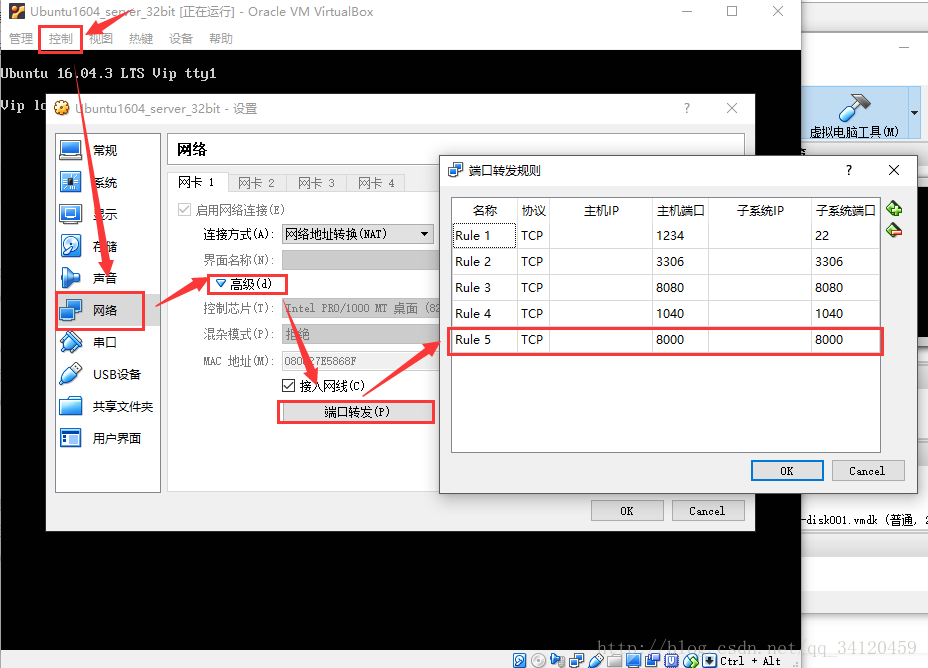Click MAC 地址 input field

point(360,361)
